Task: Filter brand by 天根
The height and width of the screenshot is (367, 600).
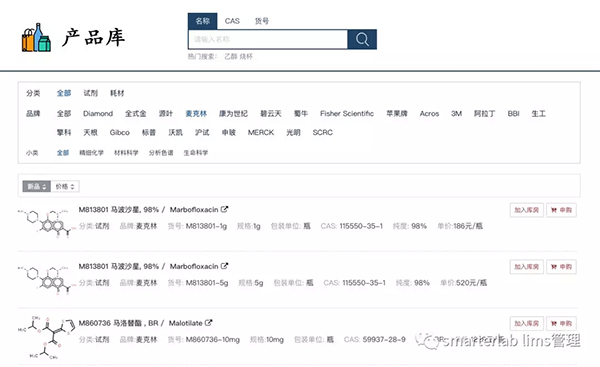Action: 90,132
